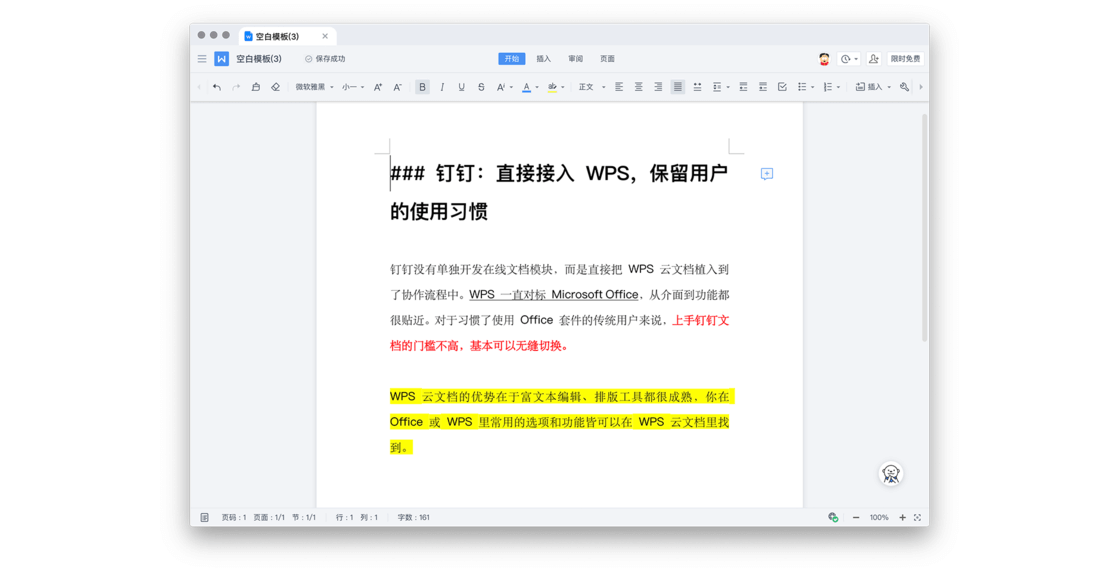Click toolbar scroll right arrow
The width and height of the screenshot is (1120, 572).
pyautogui.click(x=921, y=87)
